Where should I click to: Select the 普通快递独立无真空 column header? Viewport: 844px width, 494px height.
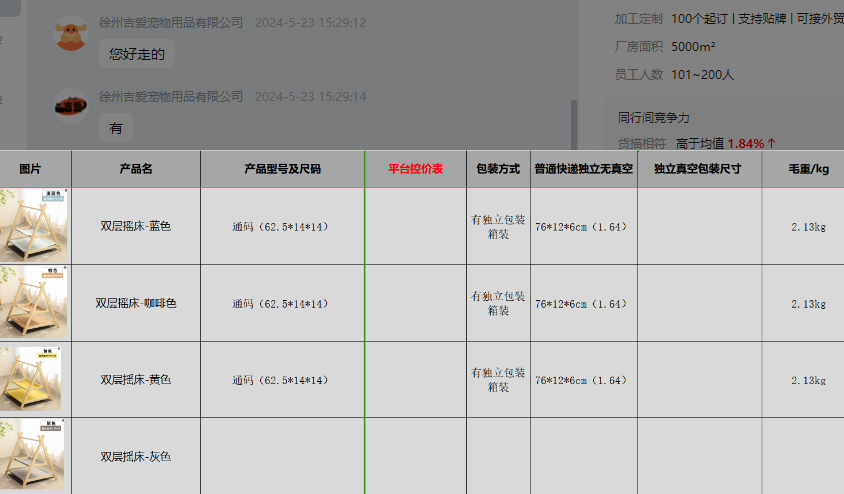pyautogui.click(x=584, y=169)
